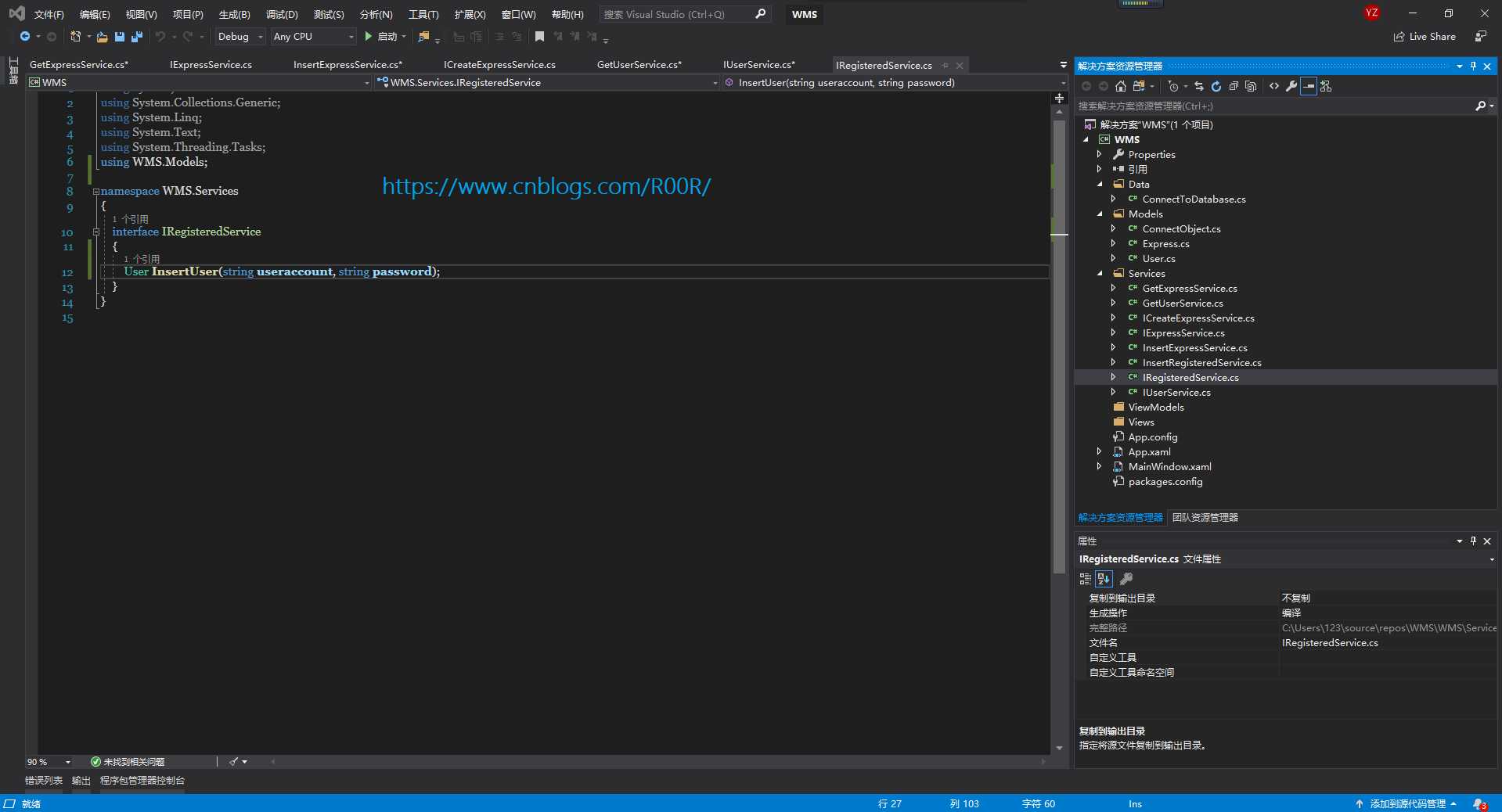Click the green start debugging arrow
The width and height of the screenshot is (1502, 812).
pyautogui.click(x=369, y=36)
